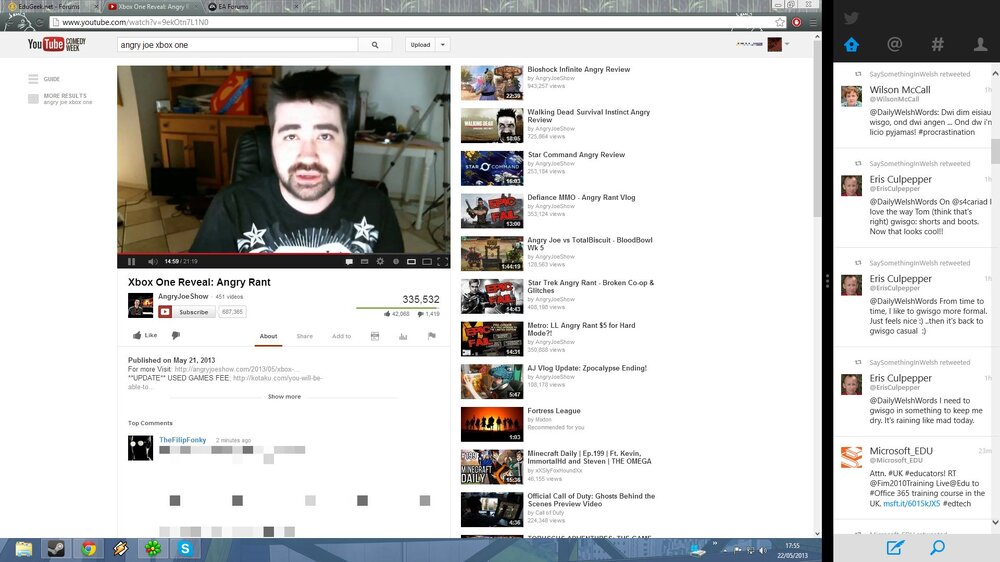Image resolution: width=1000 pixels, height=562 pixels.
Task: Open Twitter # discover tab
Action: pos(938,44)
